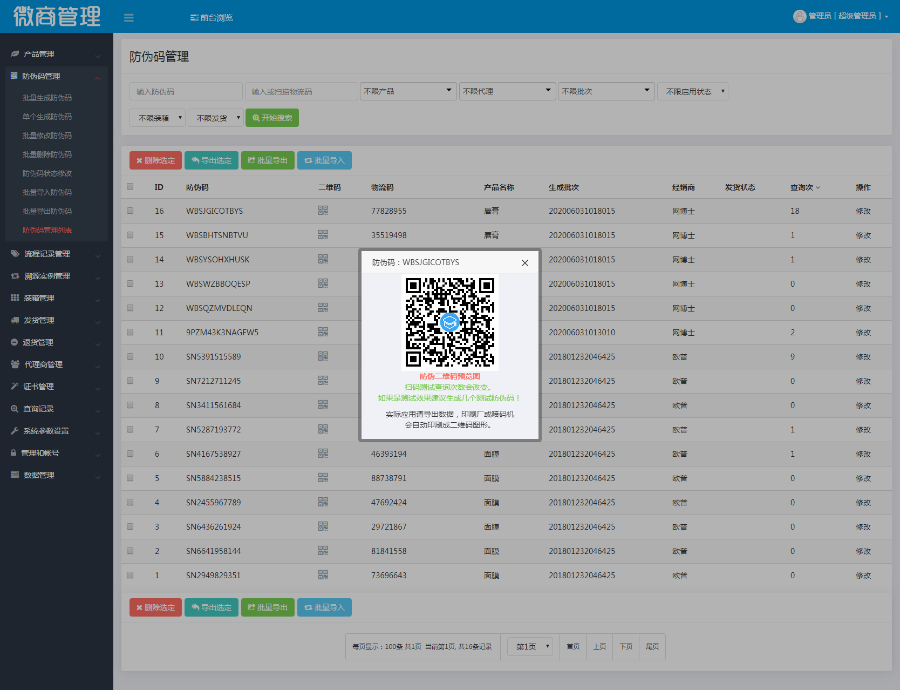Click 数据管理 icon in sidebar
Viewport: 900px width, 690px height.
(15, 475)
